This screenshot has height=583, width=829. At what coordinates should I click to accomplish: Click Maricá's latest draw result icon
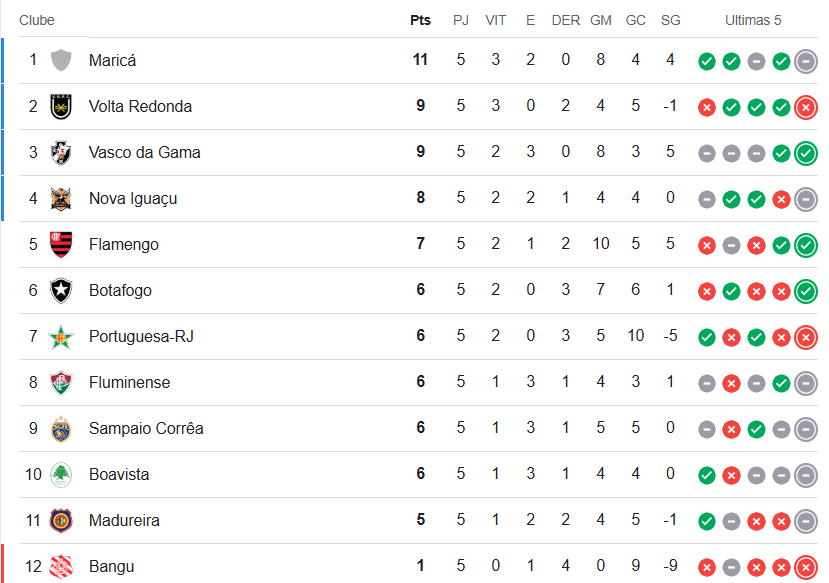tap(806, 61)
